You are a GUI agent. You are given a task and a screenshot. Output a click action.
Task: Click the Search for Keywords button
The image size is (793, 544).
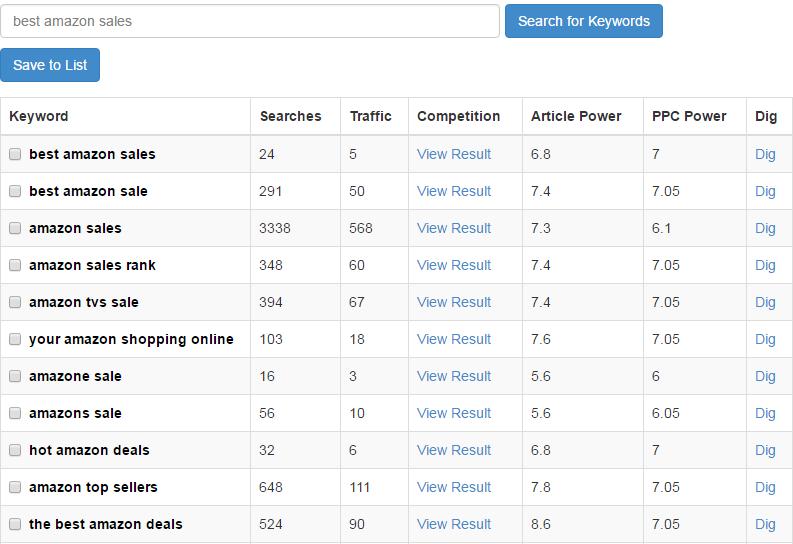[x=584, y=21]
